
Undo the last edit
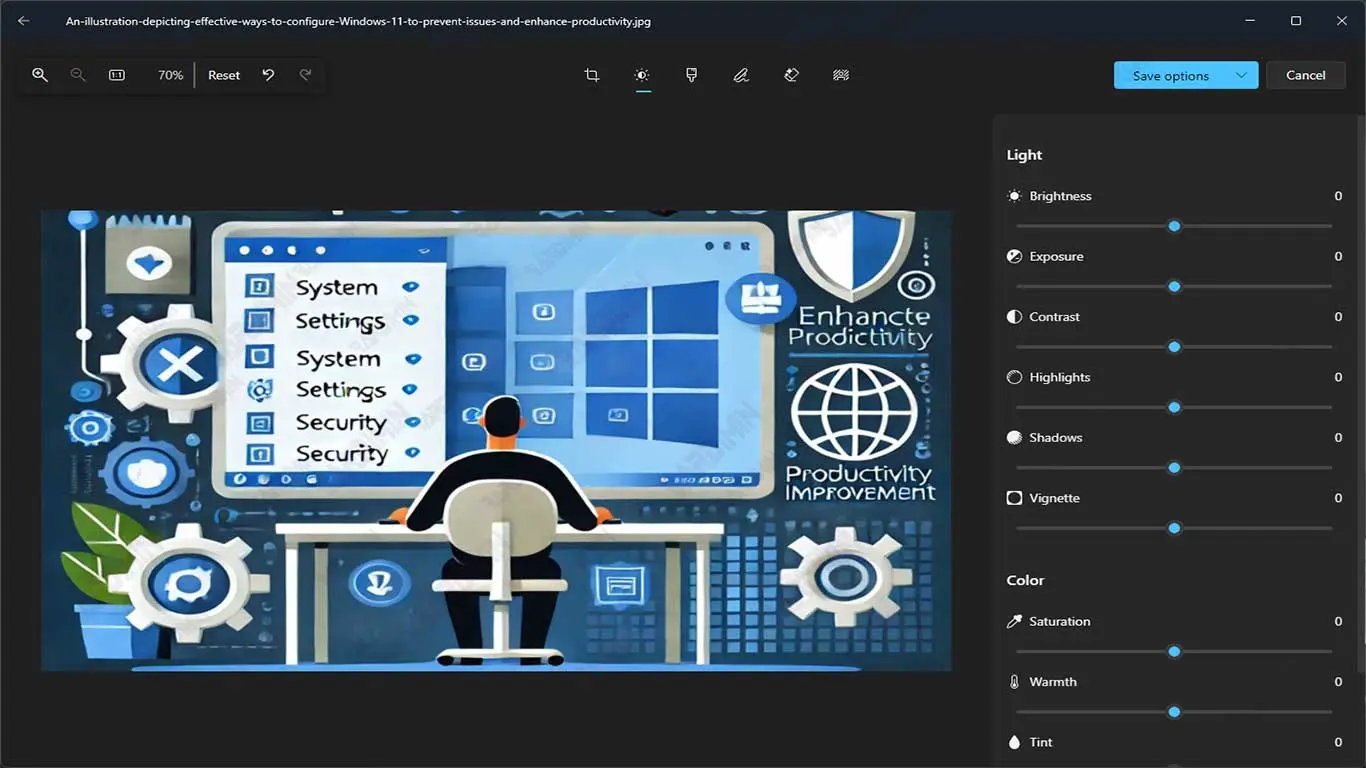click(268, 75)
